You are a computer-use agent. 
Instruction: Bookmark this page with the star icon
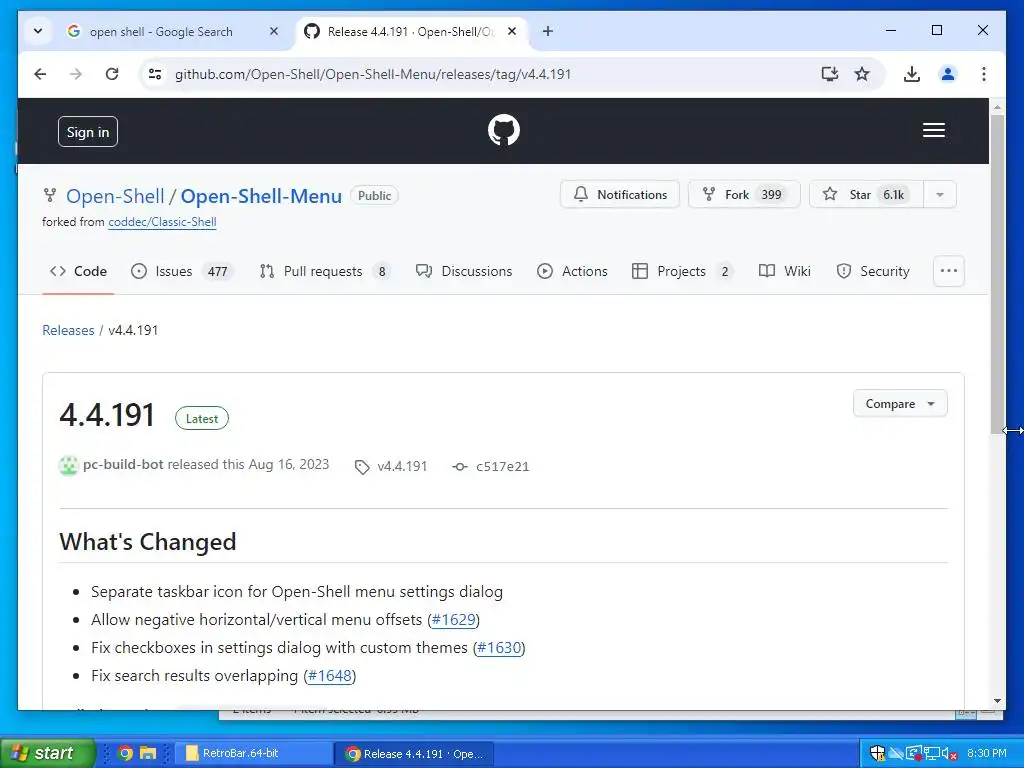(x=862, y=74)
